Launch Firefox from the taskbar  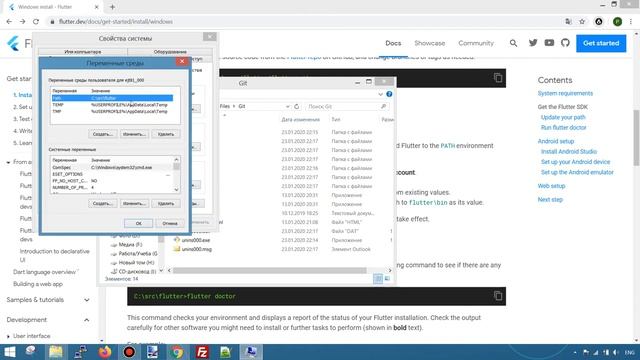[x=105, y=352]
